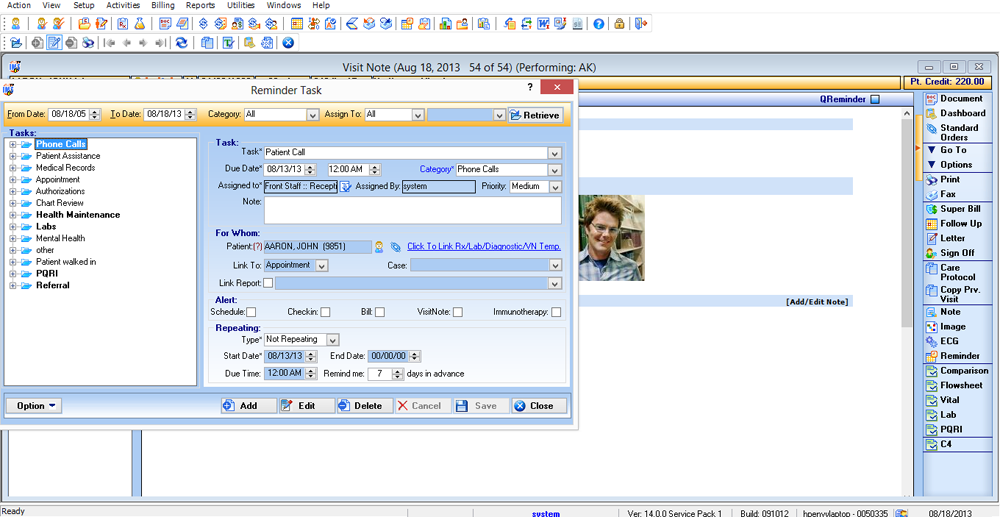Expand the Phone Calls tree node
The height and width of the screenshot is (517, 1000).
[x=12, y=145]
